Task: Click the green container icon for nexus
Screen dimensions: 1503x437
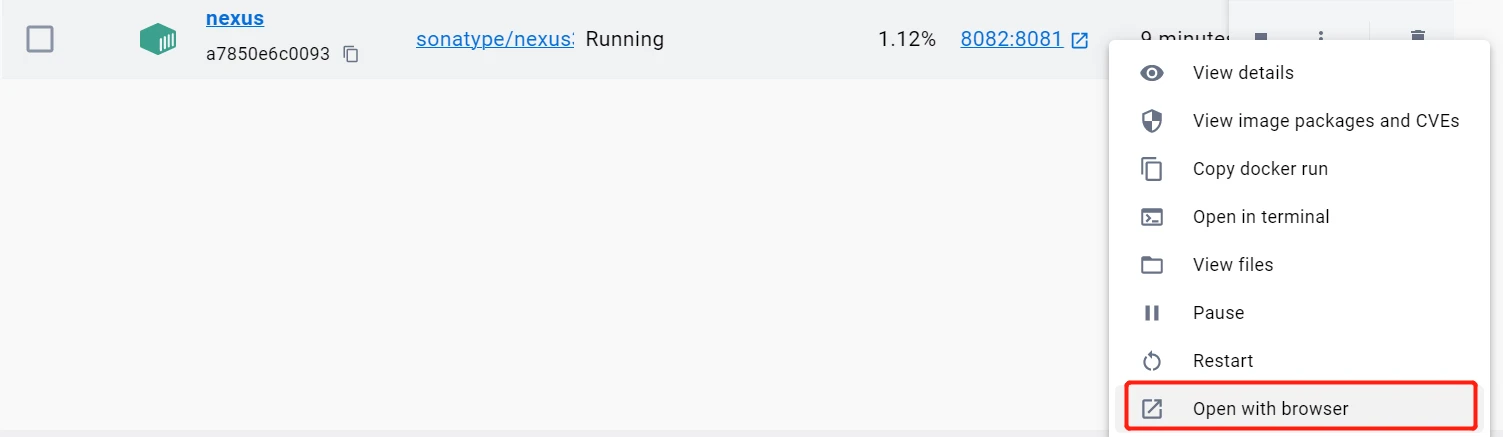Action: tap(157, 39)
